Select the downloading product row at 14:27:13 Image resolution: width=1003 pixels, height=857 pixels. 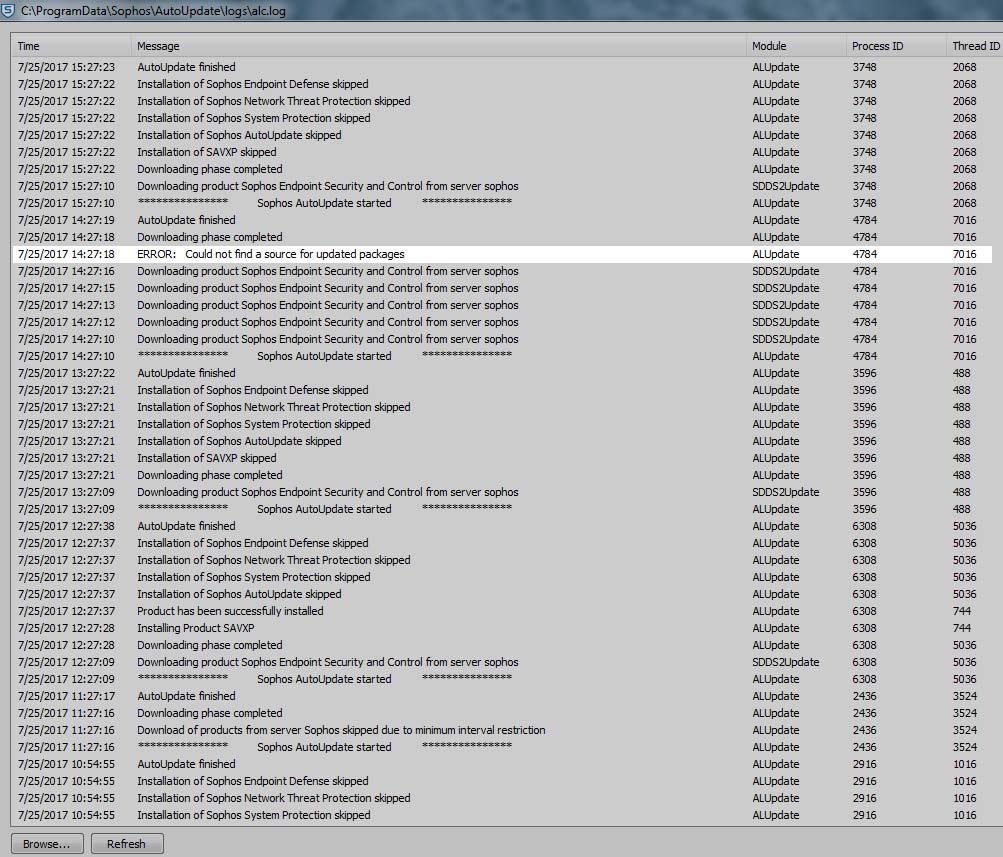[x=502, y=305]
